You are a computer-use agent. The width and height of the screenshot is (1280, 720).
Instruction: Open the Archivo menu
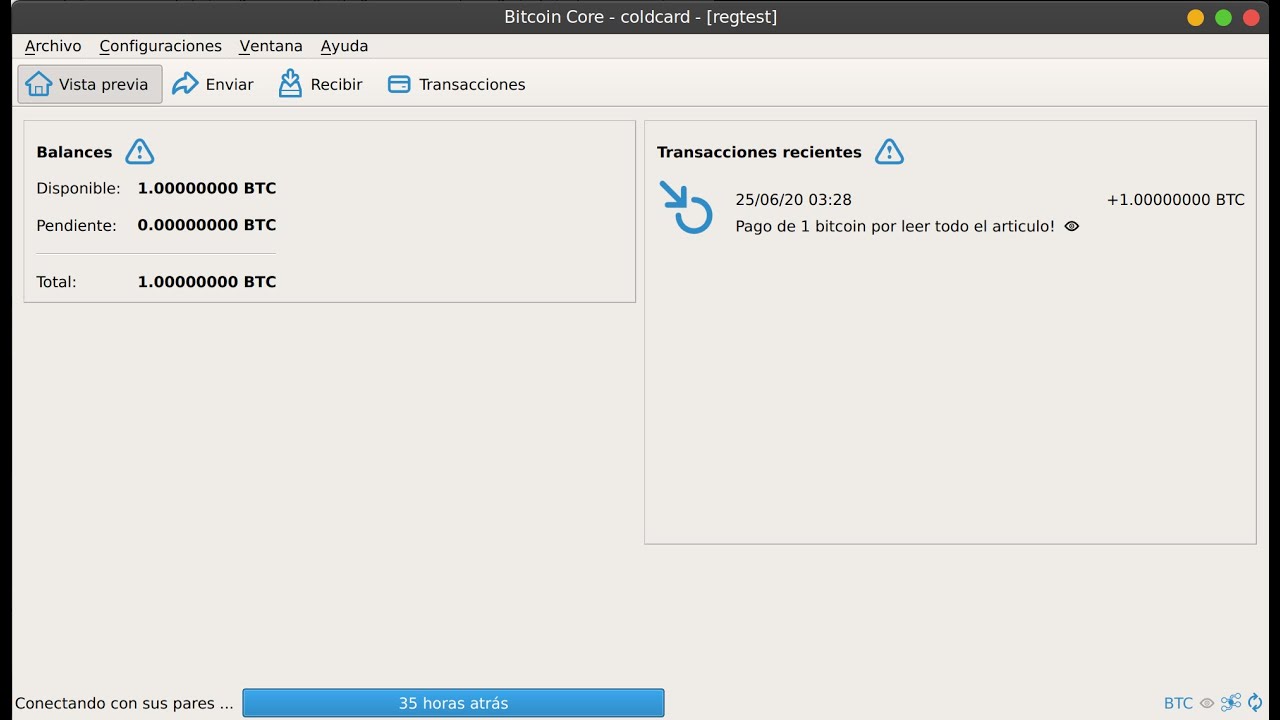point(53,46)
